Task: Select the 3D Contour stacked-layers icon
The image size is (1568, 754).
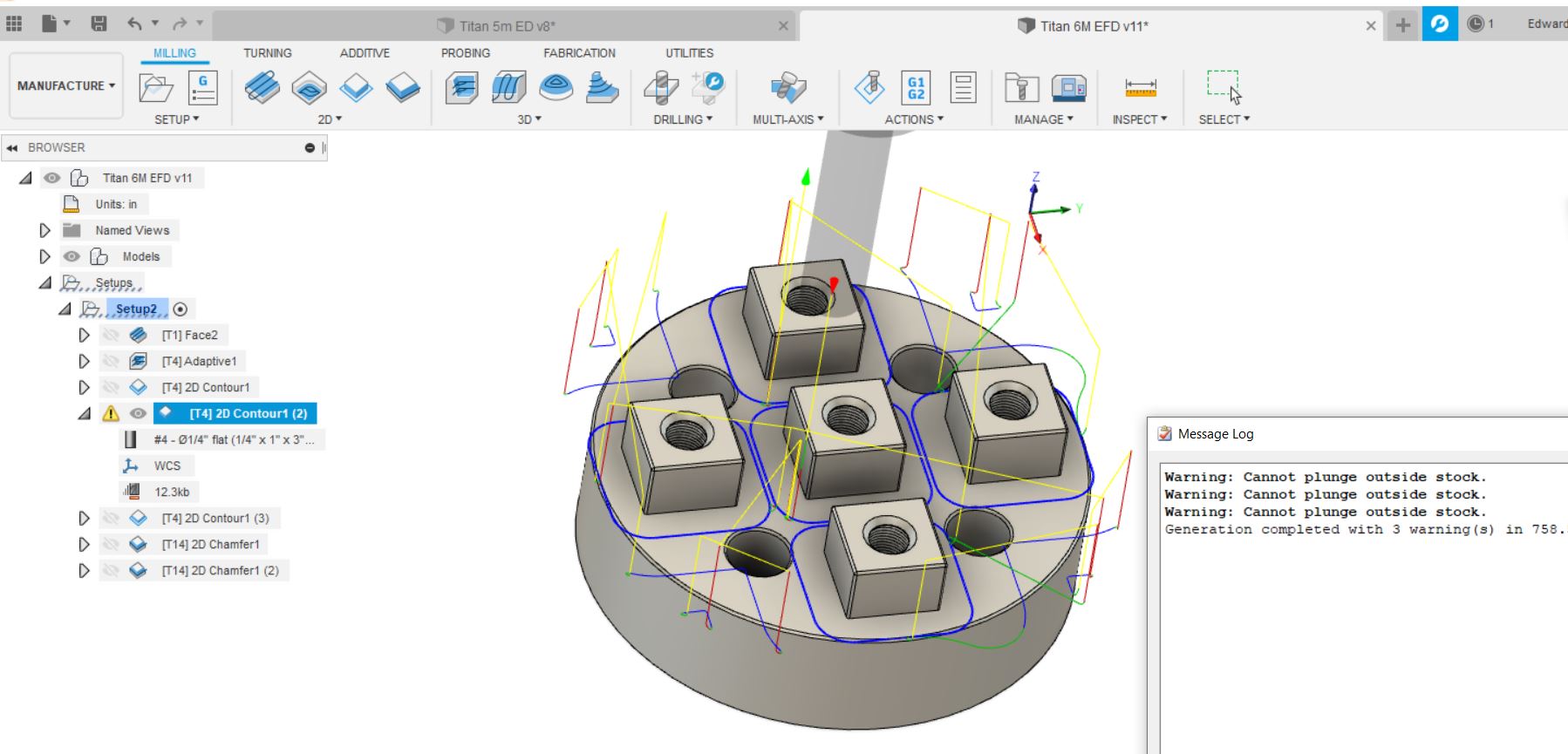Action: [x=603, y=87]
